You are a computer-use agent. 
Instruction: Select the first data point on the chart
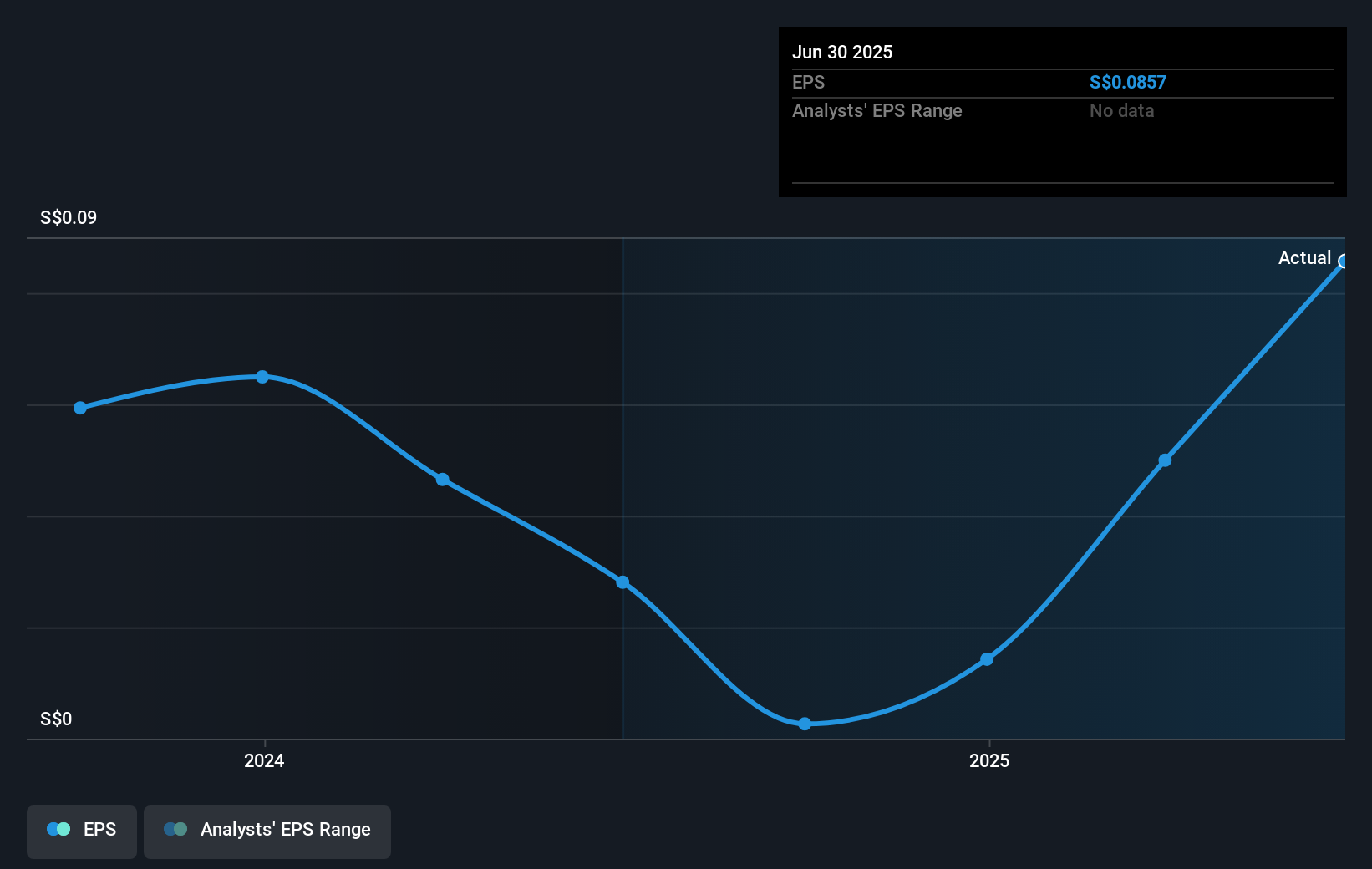tap(79, 407)
